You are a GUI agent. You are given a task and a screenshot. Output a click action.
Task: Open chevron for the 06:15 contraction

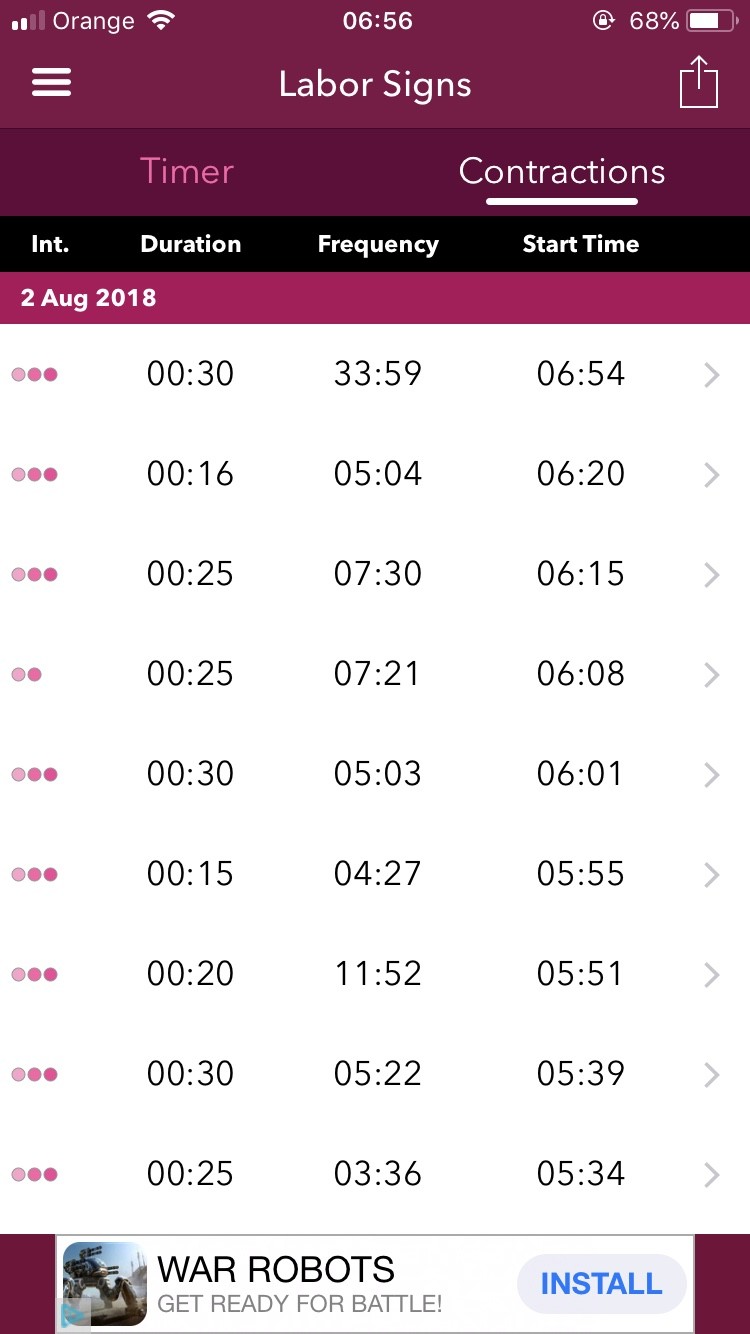[711, 575]
